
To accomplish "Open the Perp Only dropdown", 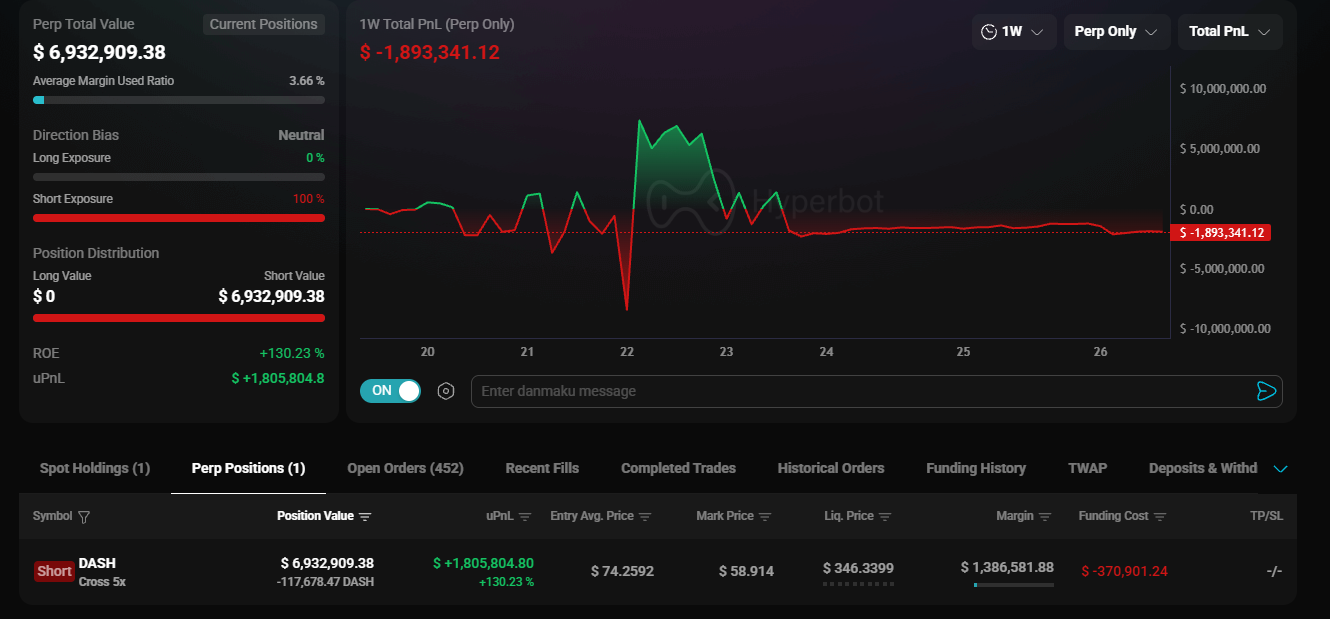I will [x=1116, y=32].
